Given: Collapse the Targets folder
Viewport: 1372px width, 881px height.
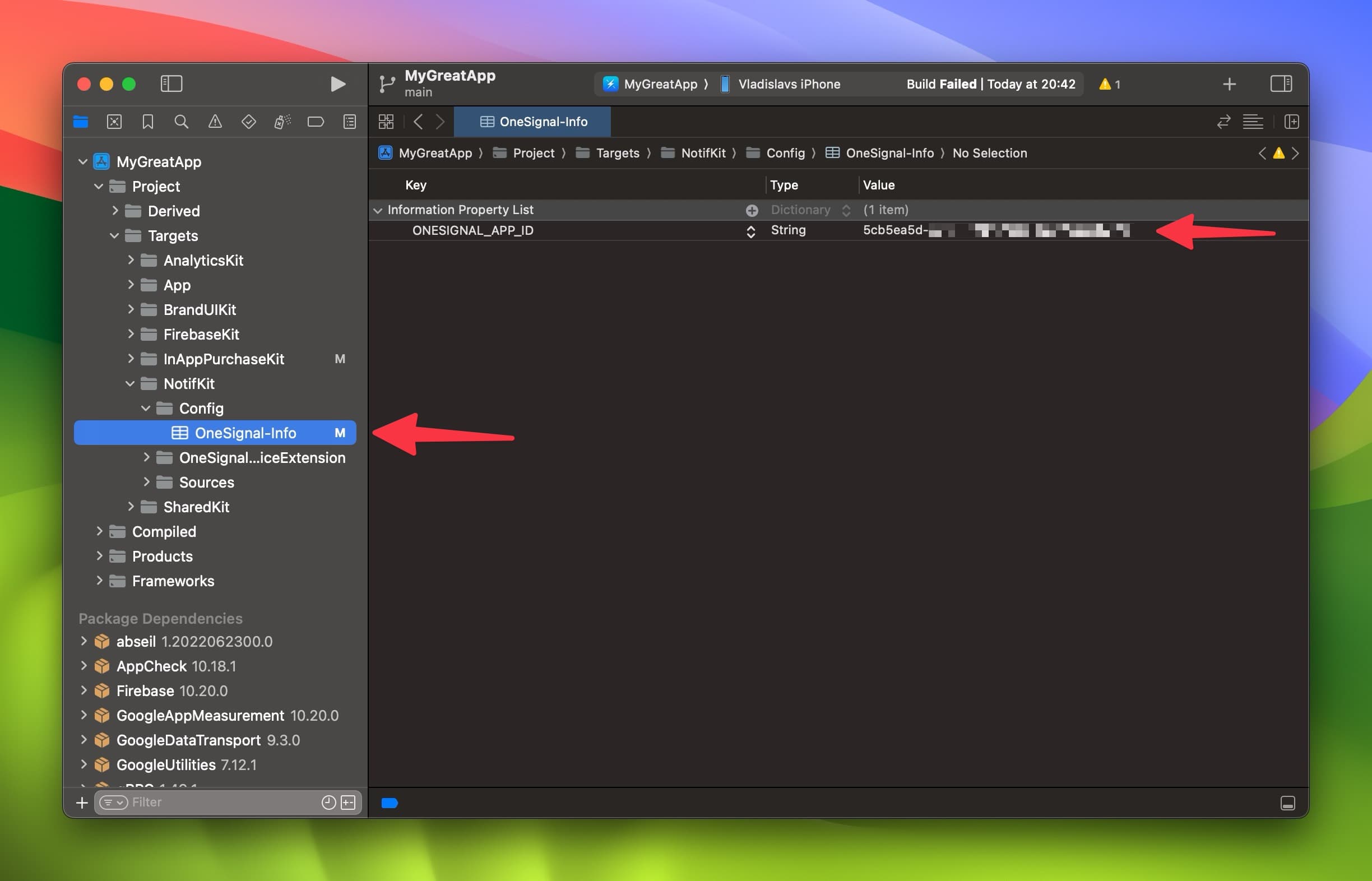Looking at the screenshot, I should click(114, 236).
